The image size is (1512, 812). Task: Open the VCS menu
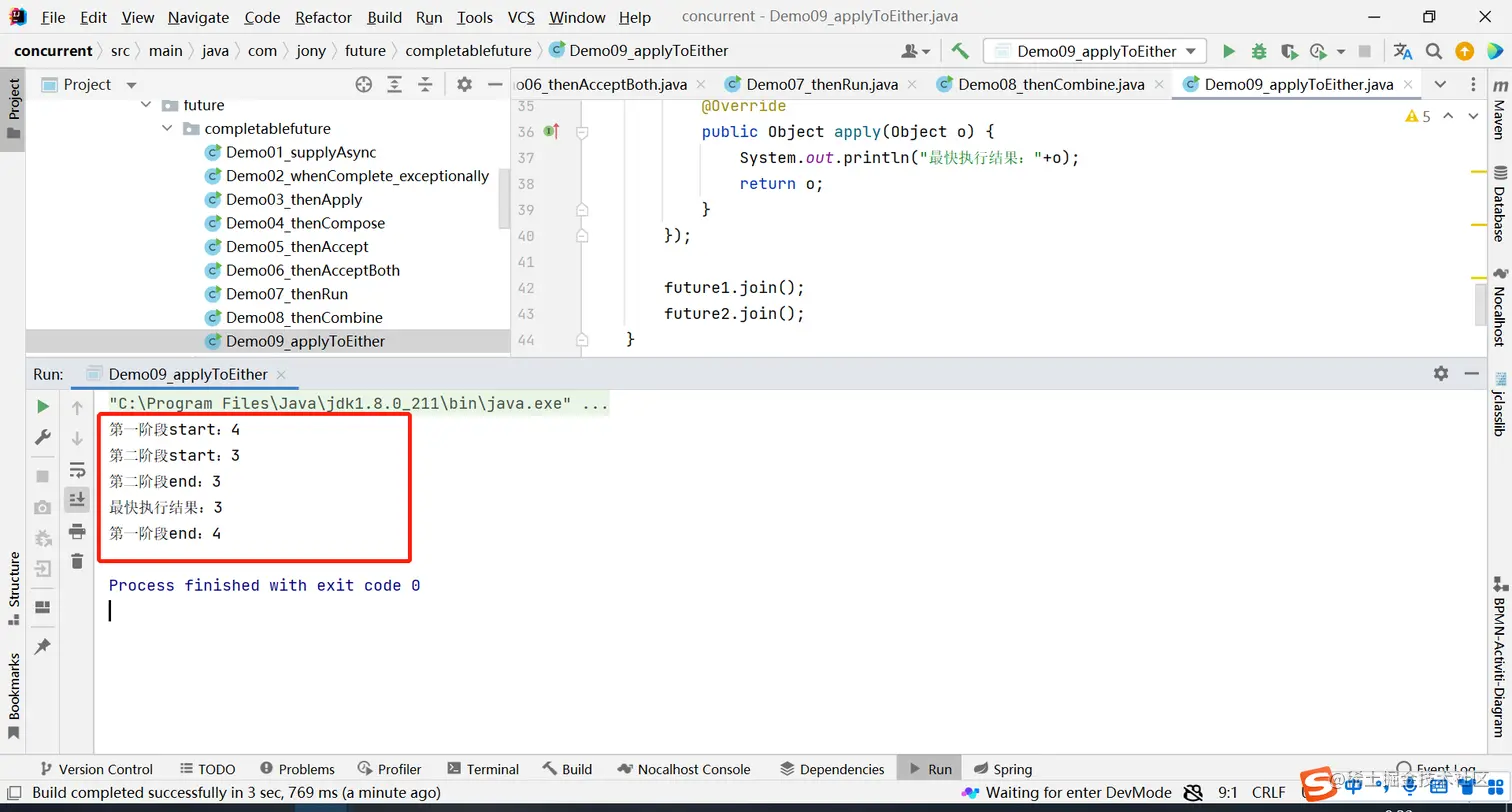point(521,17)
